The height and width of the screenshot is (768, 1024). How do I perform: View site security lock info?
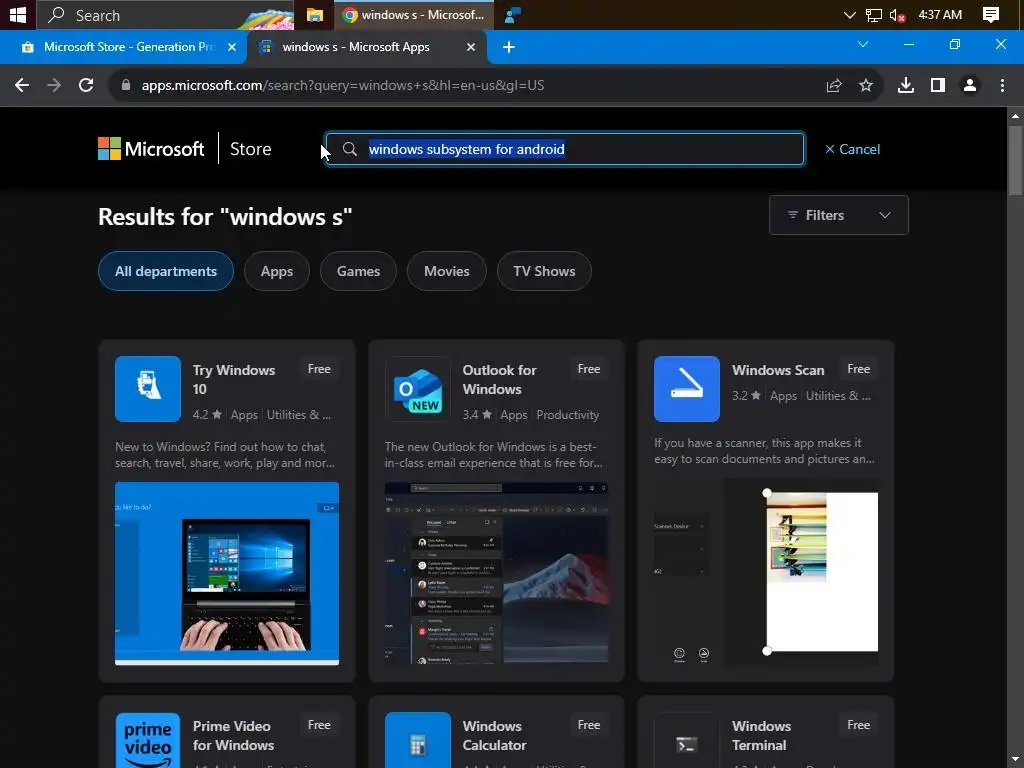coord(126,86)
